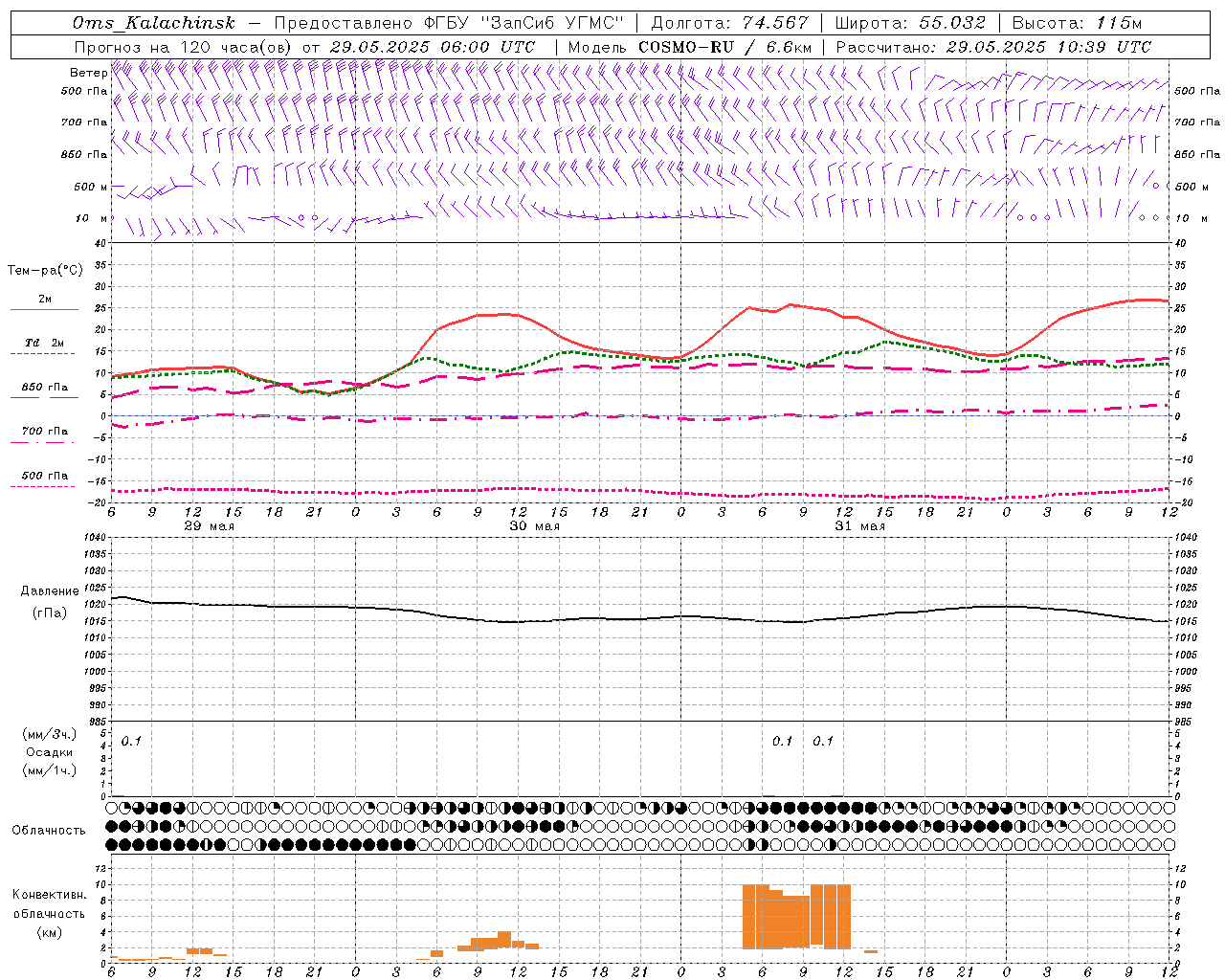The height and width of the screenshot is (980, 1225).
Task: Click the Рассчитано: 29.05.2025 10:39 UTC timestamp
Action: pyautogui.click(x=993, y=47)
